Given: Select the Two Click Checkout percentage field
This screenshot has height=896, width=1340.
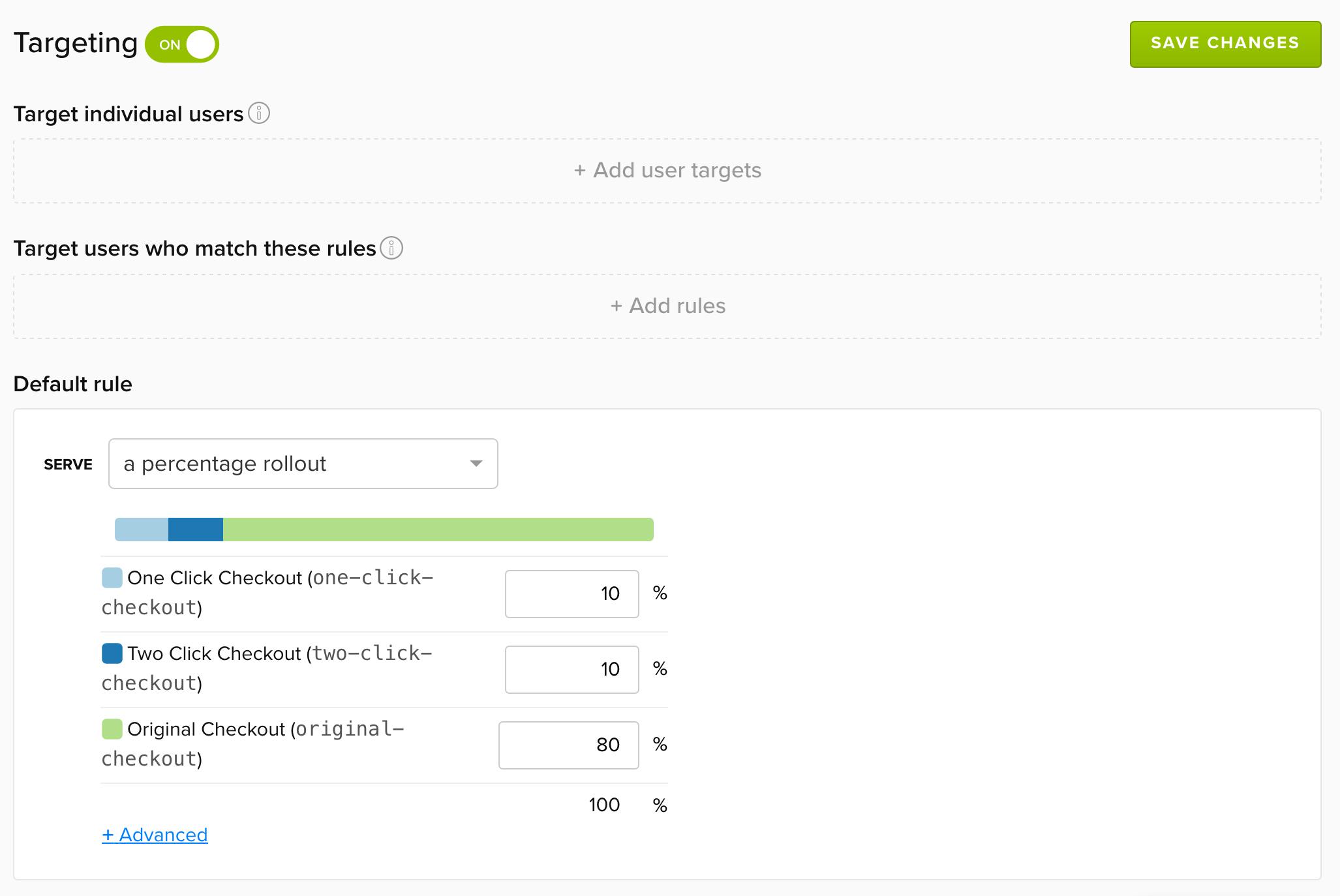Looking at the screenshot, I should tap(571, 669).
